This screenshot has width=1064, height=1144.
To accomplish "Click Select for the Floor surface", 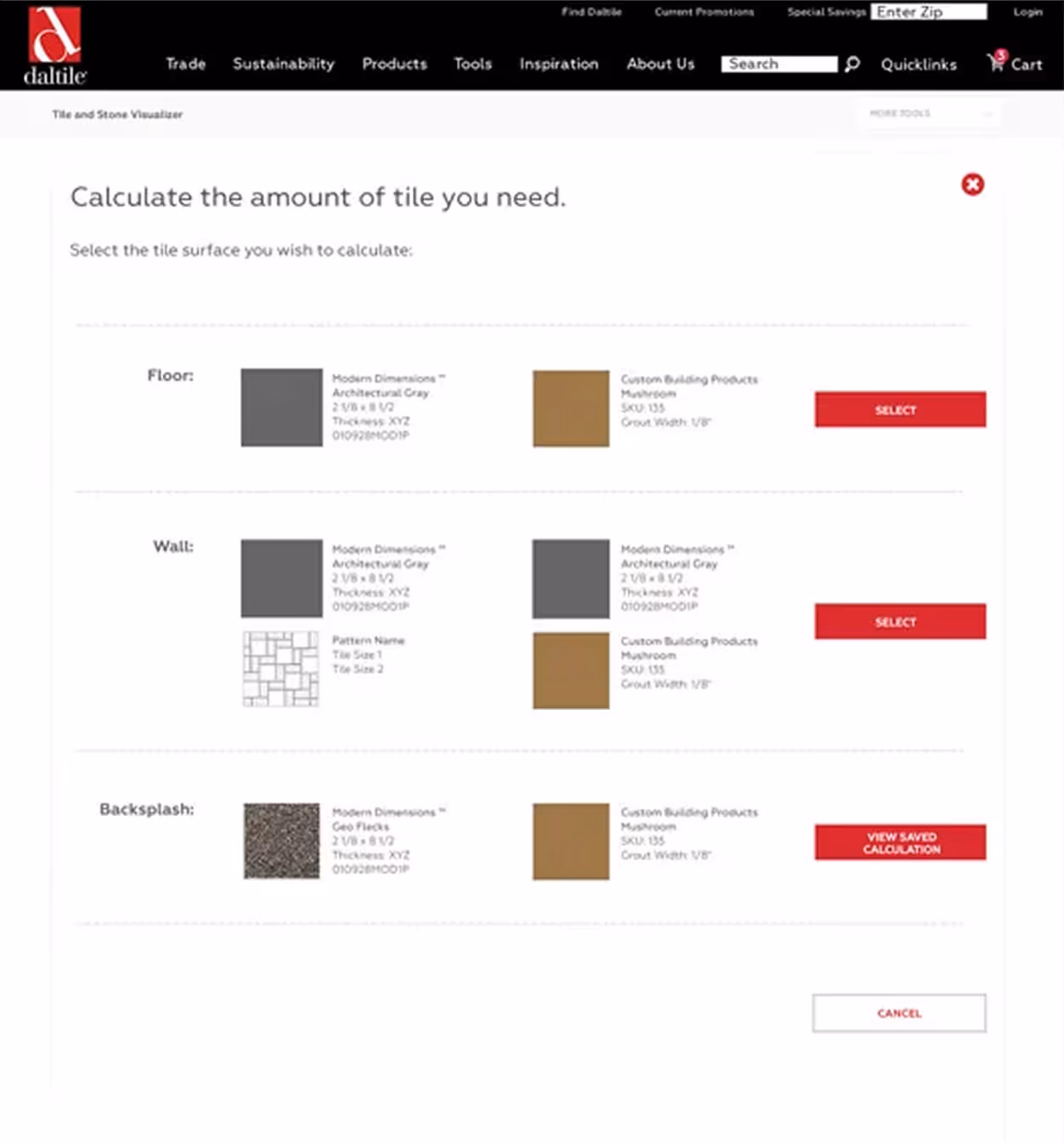I will 900,409.
